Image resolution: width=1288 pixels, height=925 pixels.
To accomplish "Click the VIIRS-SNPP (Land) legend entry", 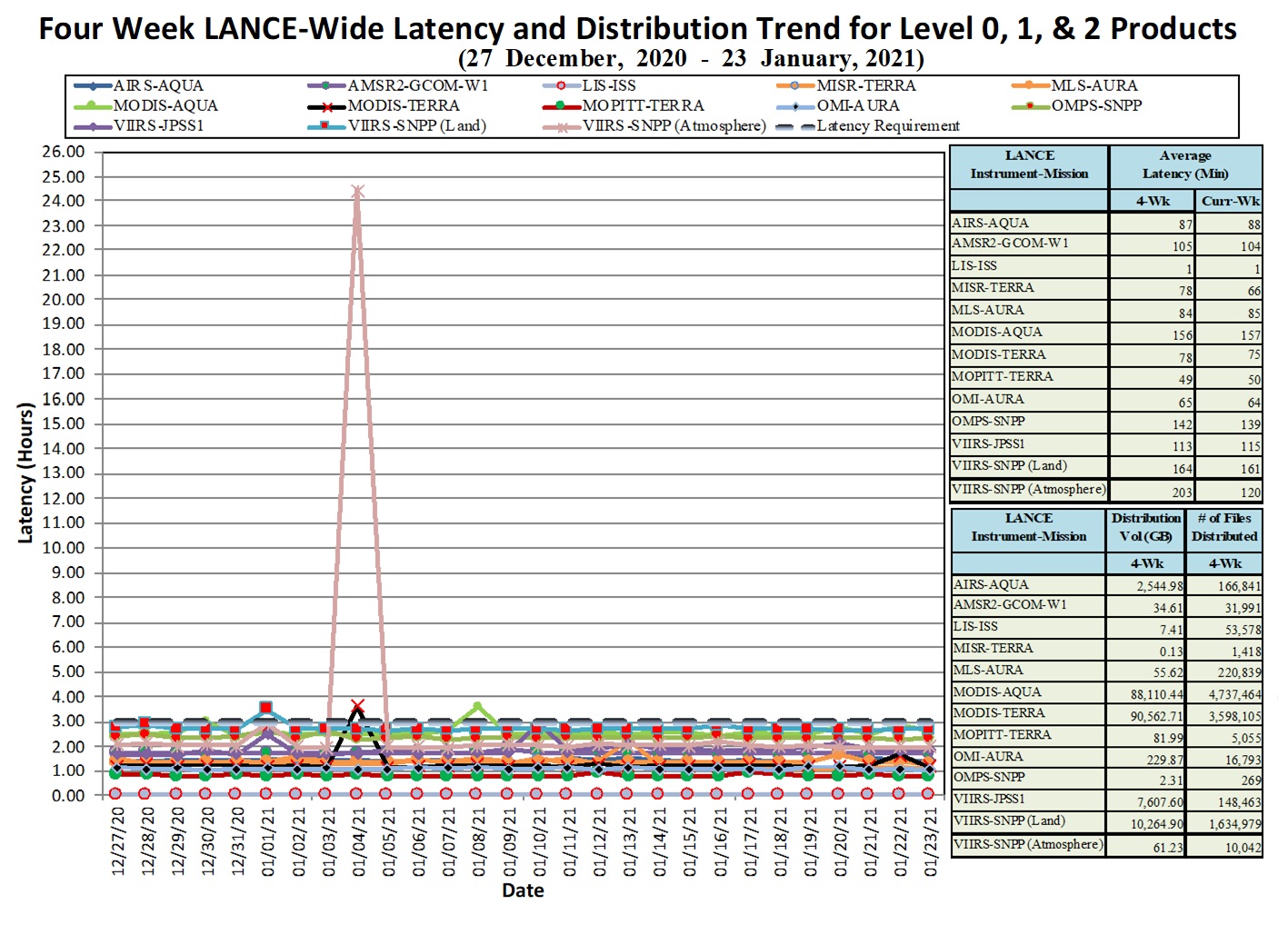I will click(398, 125).
